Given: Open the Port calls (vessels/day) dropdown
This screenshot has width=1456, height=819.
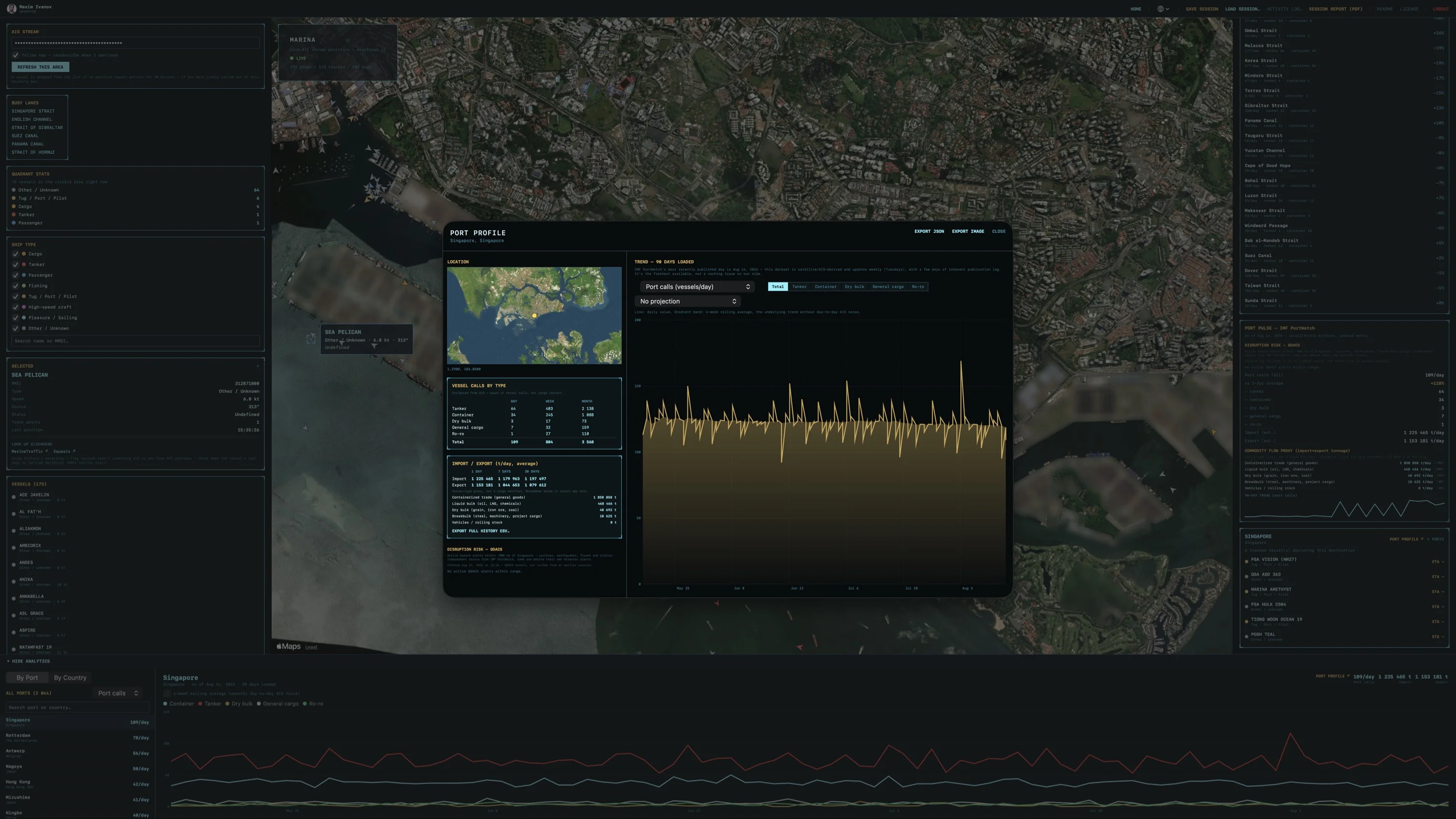Looking at the screenshot, I should [x=697, y=287].
